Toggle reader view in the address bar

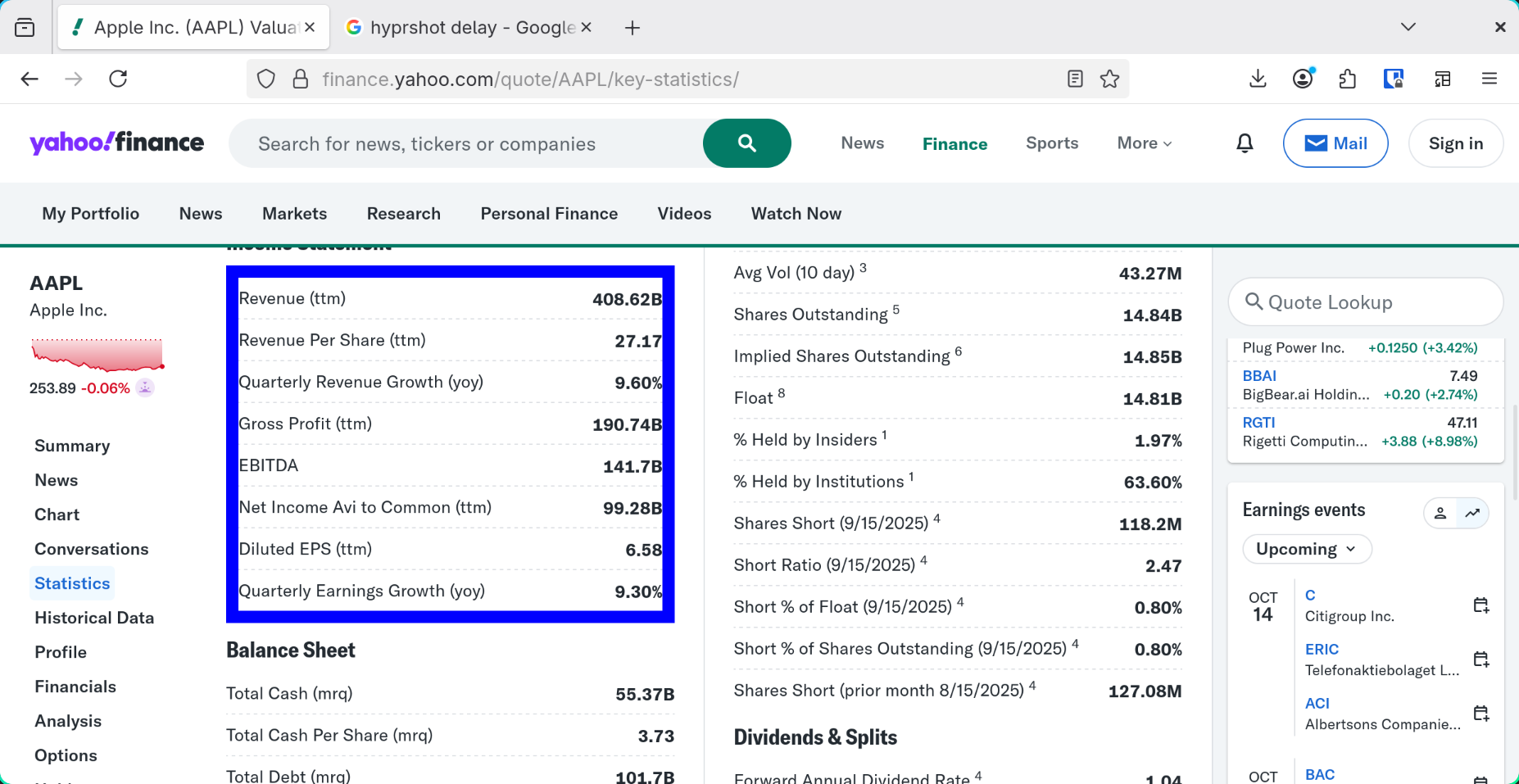click(1075, 79)
